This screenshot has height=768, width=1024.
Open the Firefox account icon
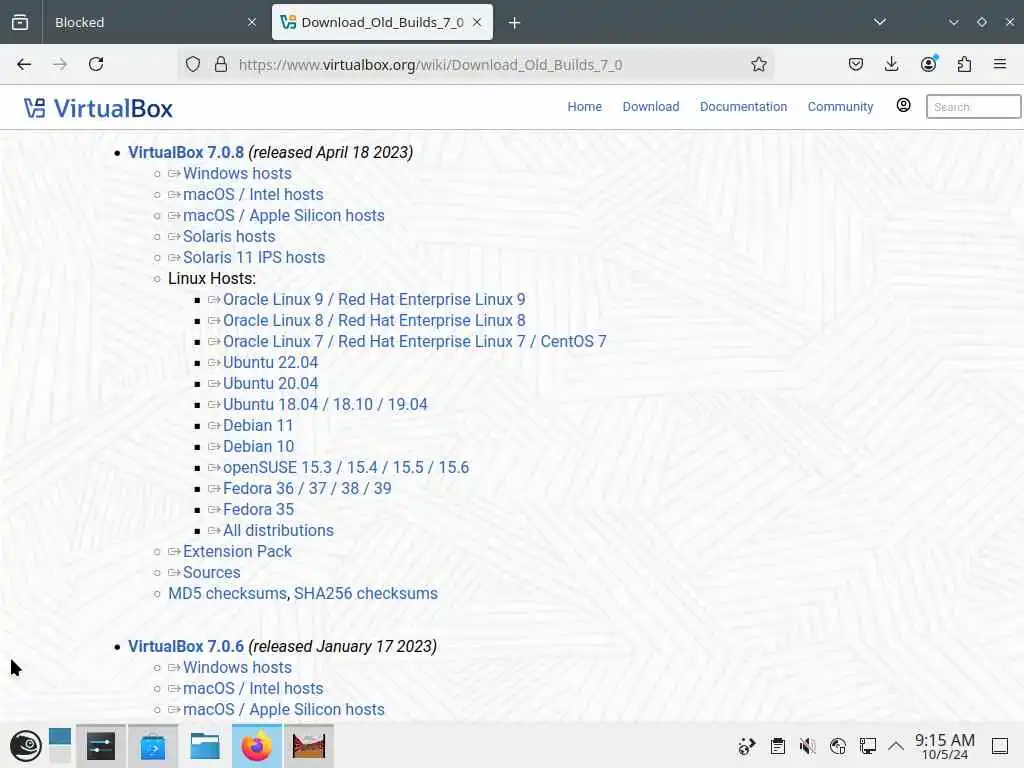928,64
